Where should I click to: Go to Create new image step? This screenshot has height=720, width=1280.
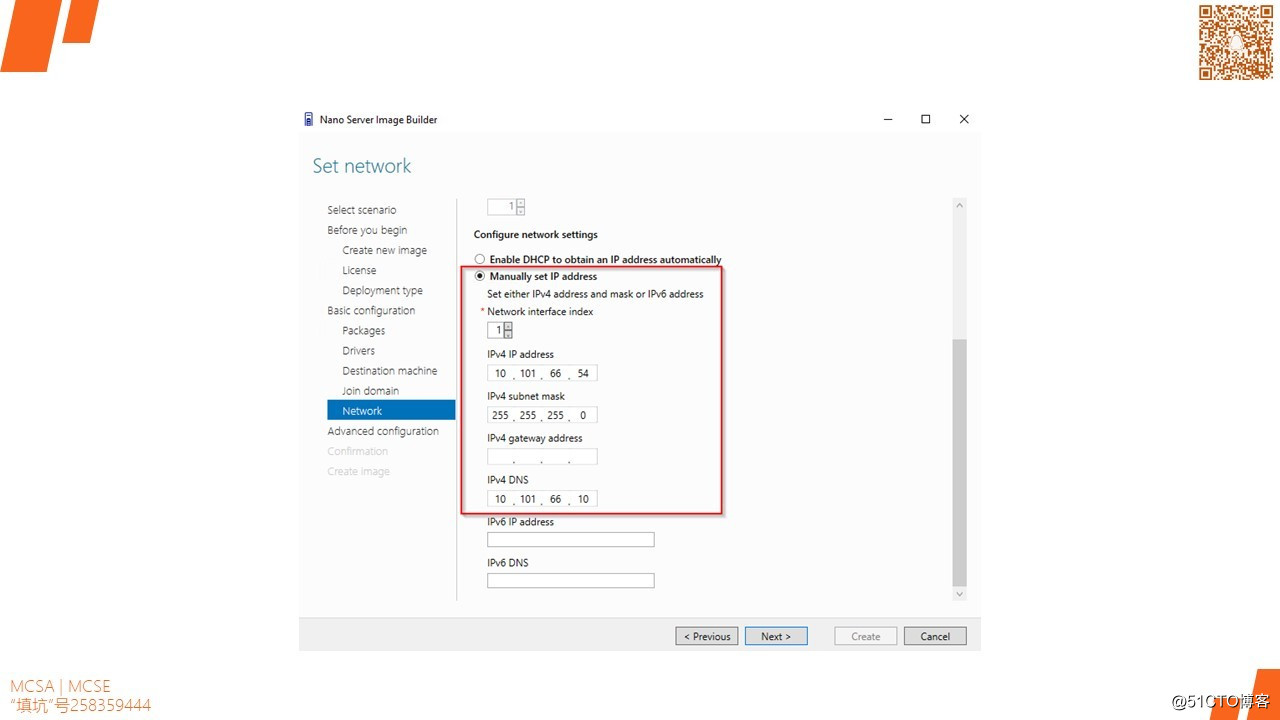[384, 250]
